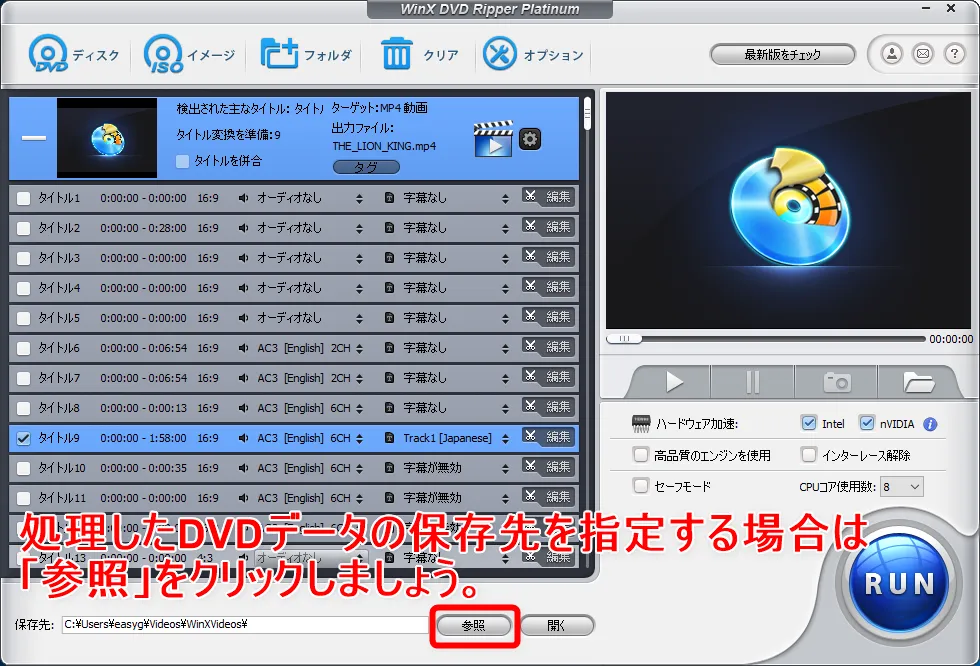The image size is (980, 666).
Task: Click the 編集 scissors for タイトル8
Action: pyautogui.click(x=548, y=407)
